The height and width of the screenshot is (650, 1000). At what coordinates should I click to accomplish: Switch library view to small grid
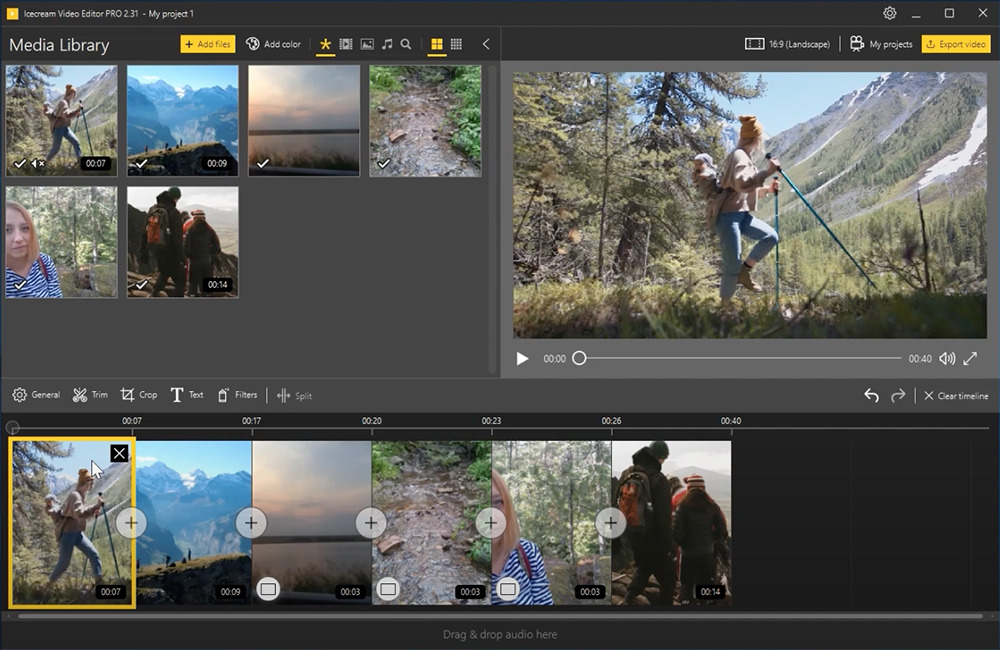(x=457, y=44)
